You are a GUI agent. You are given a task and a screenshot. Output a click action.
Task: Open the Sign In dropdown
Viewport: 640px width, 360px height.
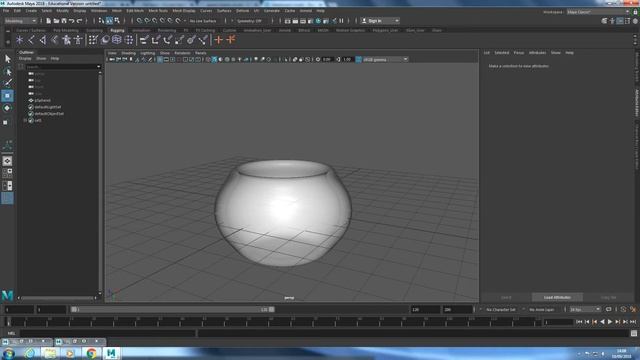coord(380,20)
